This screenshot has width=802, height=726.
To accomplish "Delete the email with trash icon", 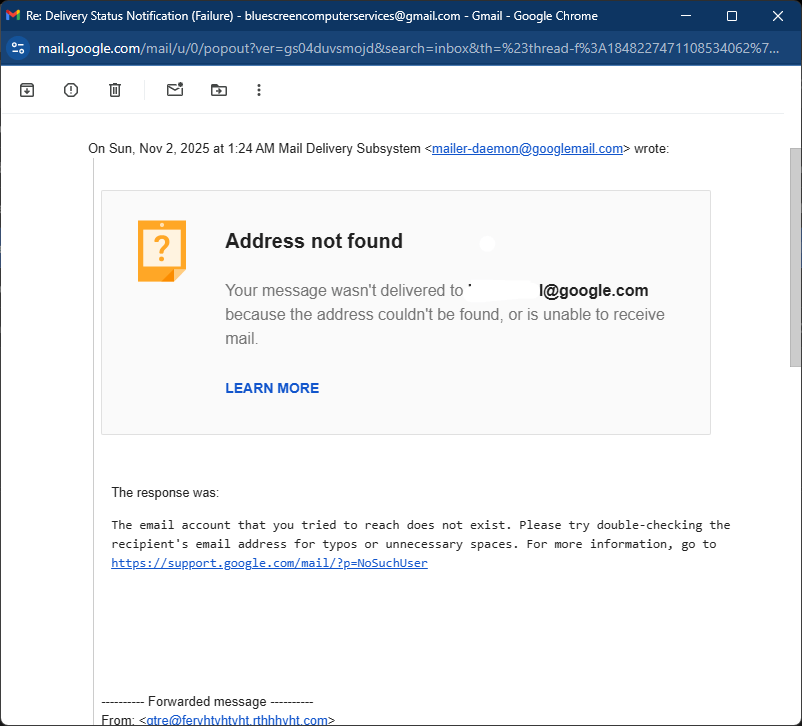I will coord(115,90).
